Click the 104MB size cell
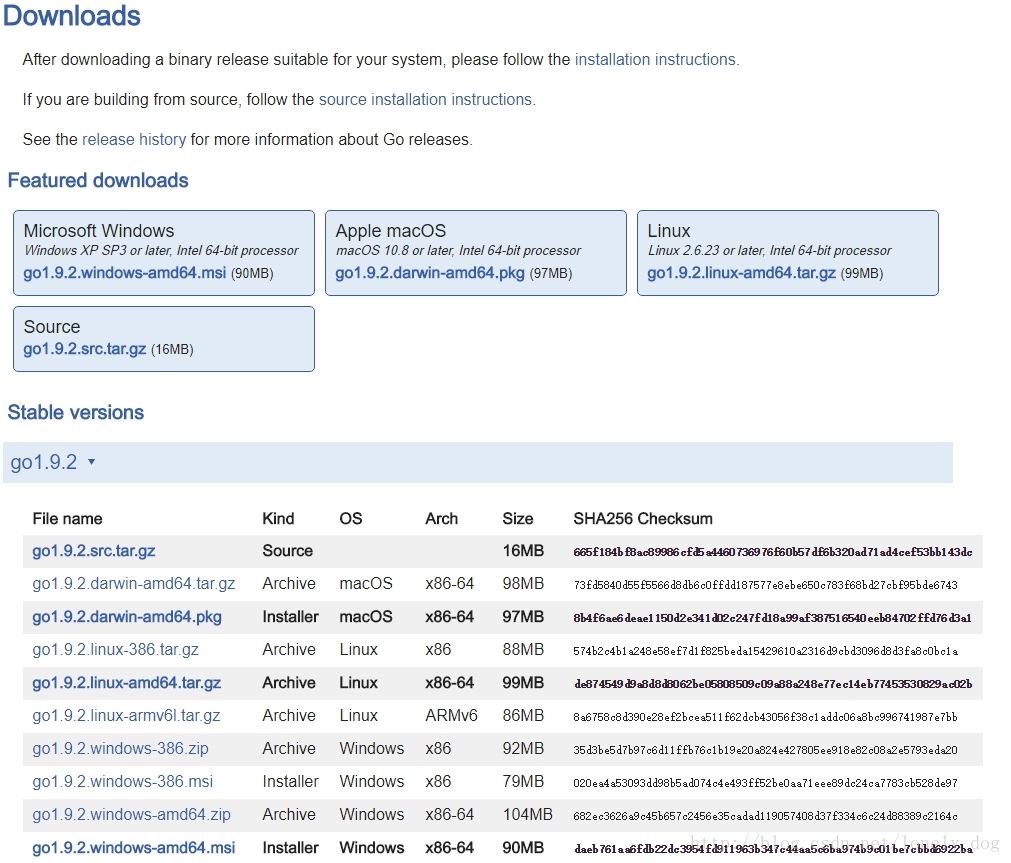 527,814
